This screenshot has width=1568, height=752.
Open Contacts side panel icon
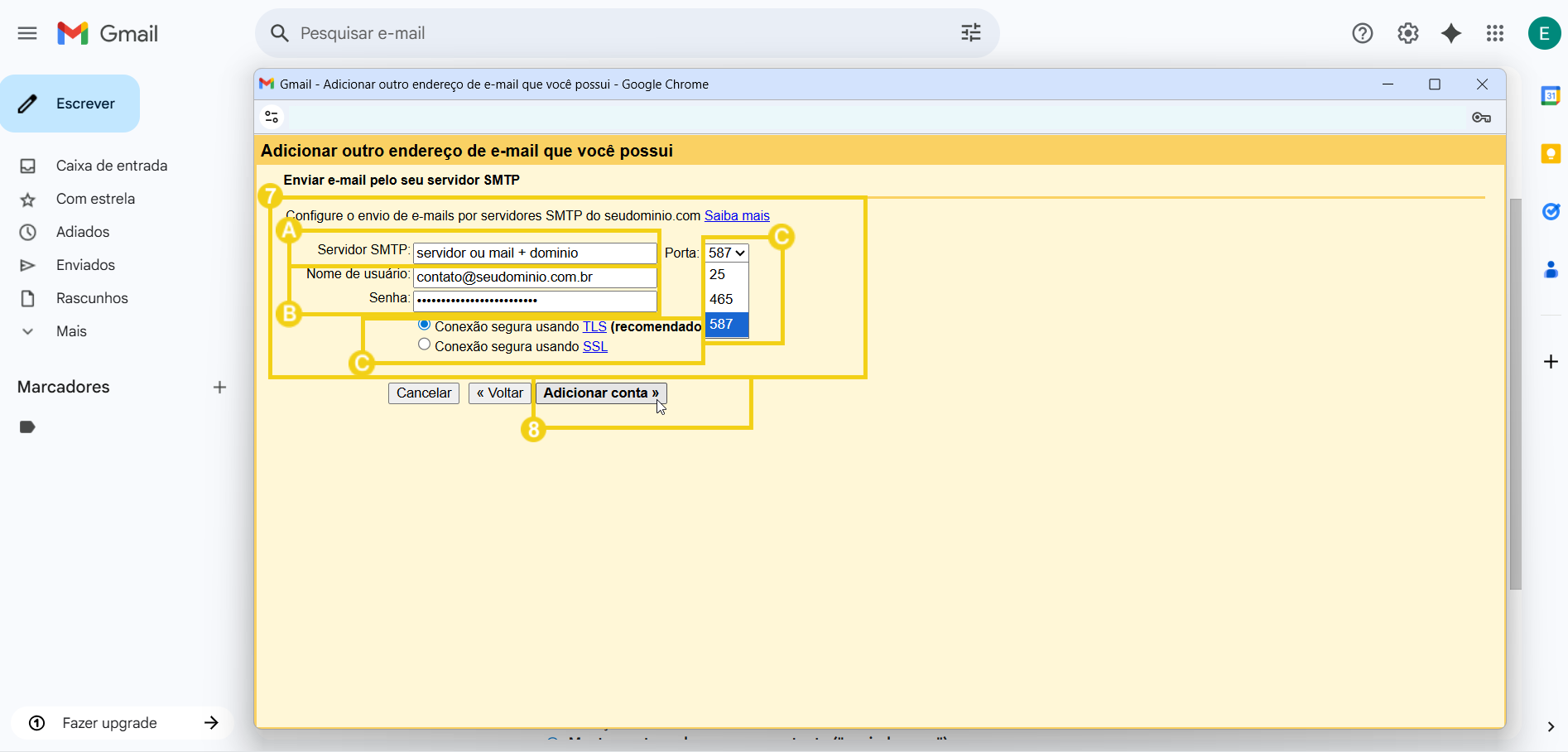[1551, 270]
